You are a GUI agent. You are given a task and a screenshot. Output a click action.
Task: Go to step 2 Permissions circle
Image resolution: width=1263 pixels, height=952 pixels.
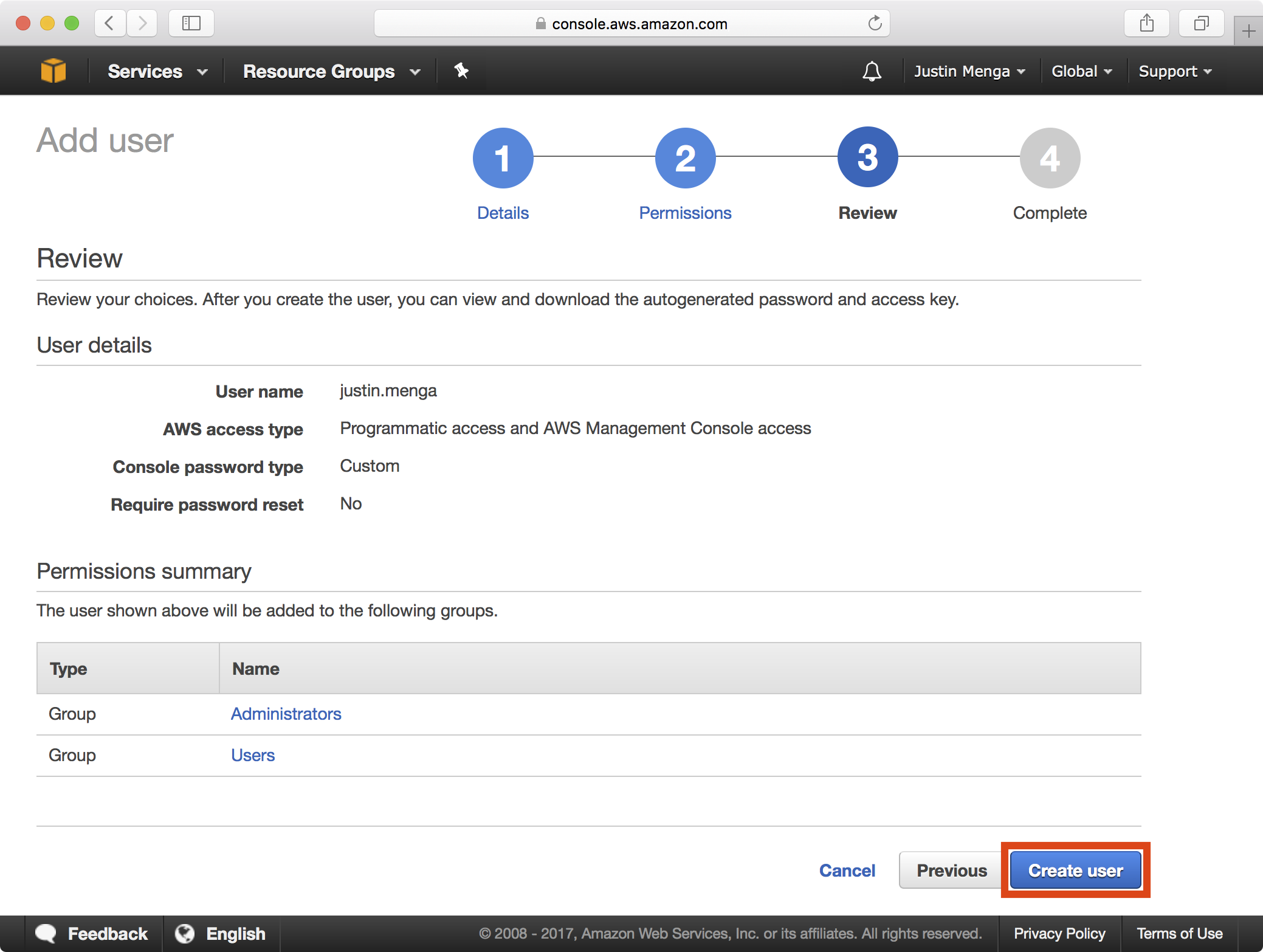tap(685, 158)
